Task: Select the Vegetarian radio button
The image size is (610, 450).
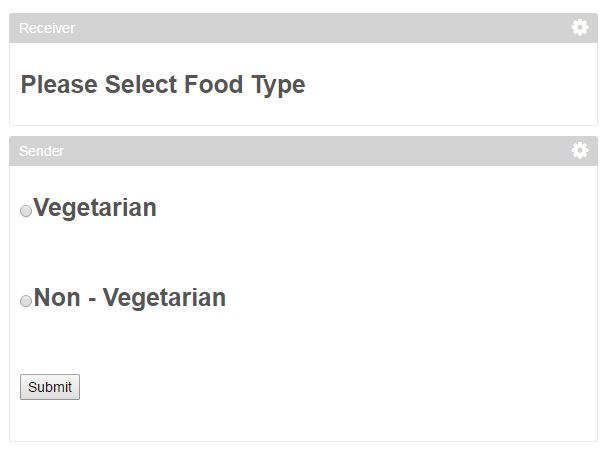Action: coord(26,211)
